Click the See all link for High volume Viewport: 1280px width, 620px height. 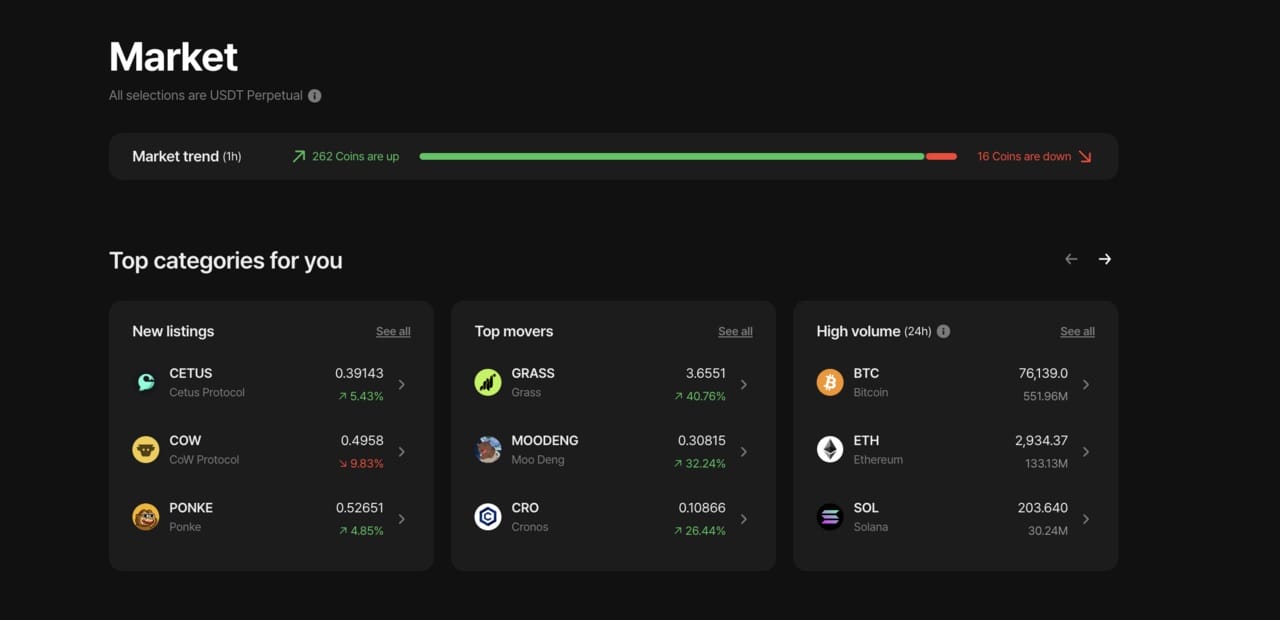[1077, 331]
